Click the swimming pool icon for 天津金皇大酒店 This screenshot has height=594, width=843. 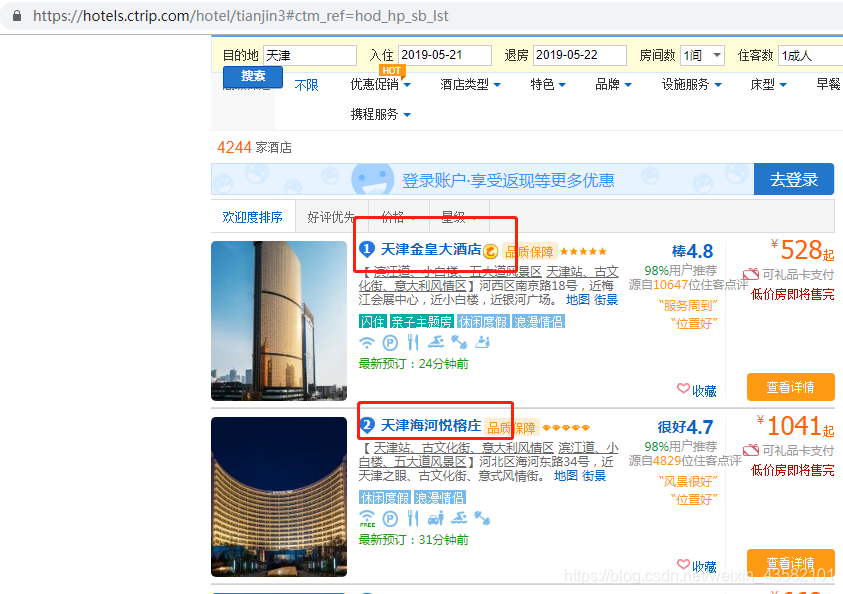[x=436, y=342]
